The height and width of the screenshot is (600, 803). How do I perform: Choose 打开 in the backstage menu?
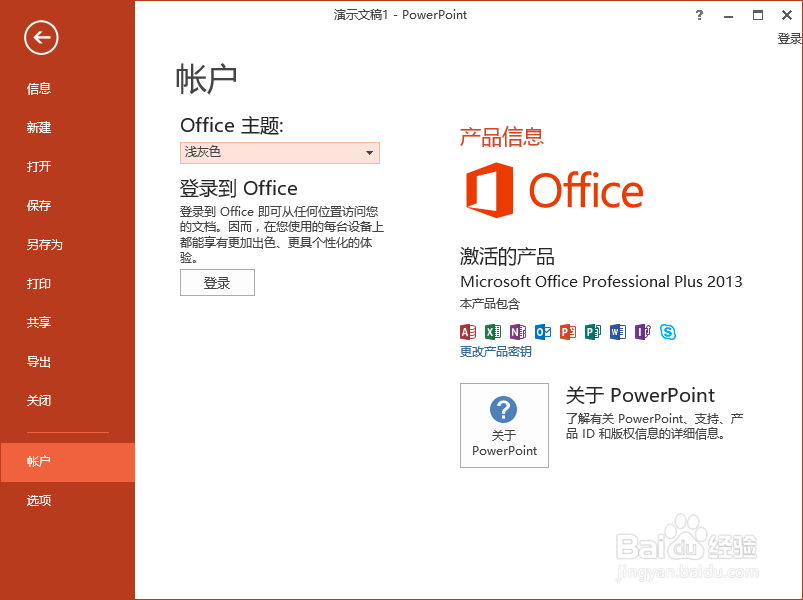point(67,166)
